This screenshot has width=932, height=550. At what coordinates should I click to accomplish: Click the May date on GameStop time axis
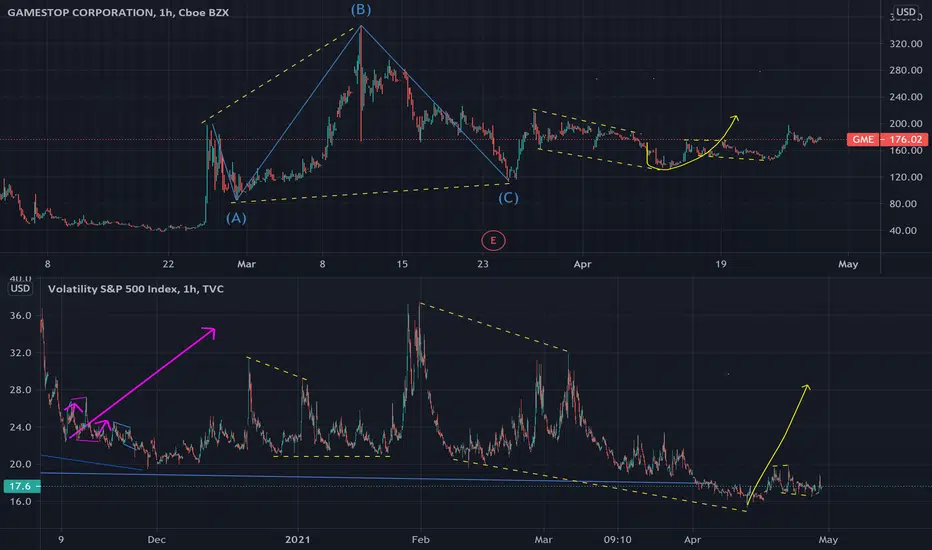[x=848, y=264]
